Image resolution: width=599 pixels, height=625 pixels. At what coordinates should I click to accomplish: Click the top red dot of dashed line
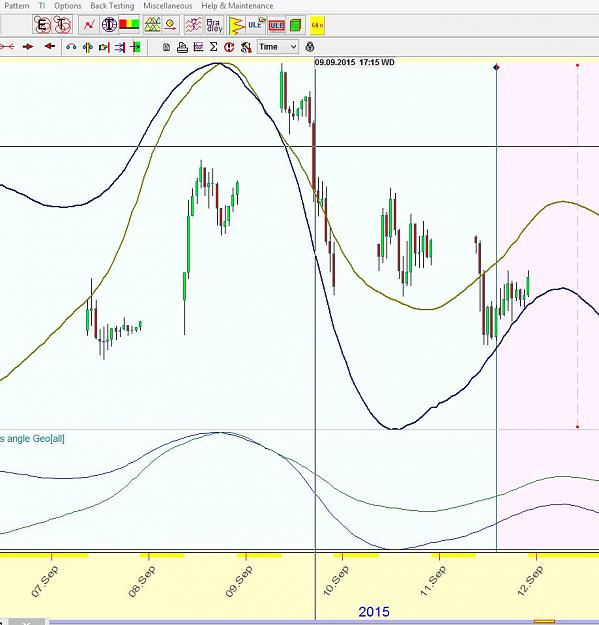click(x=577, y=65)
